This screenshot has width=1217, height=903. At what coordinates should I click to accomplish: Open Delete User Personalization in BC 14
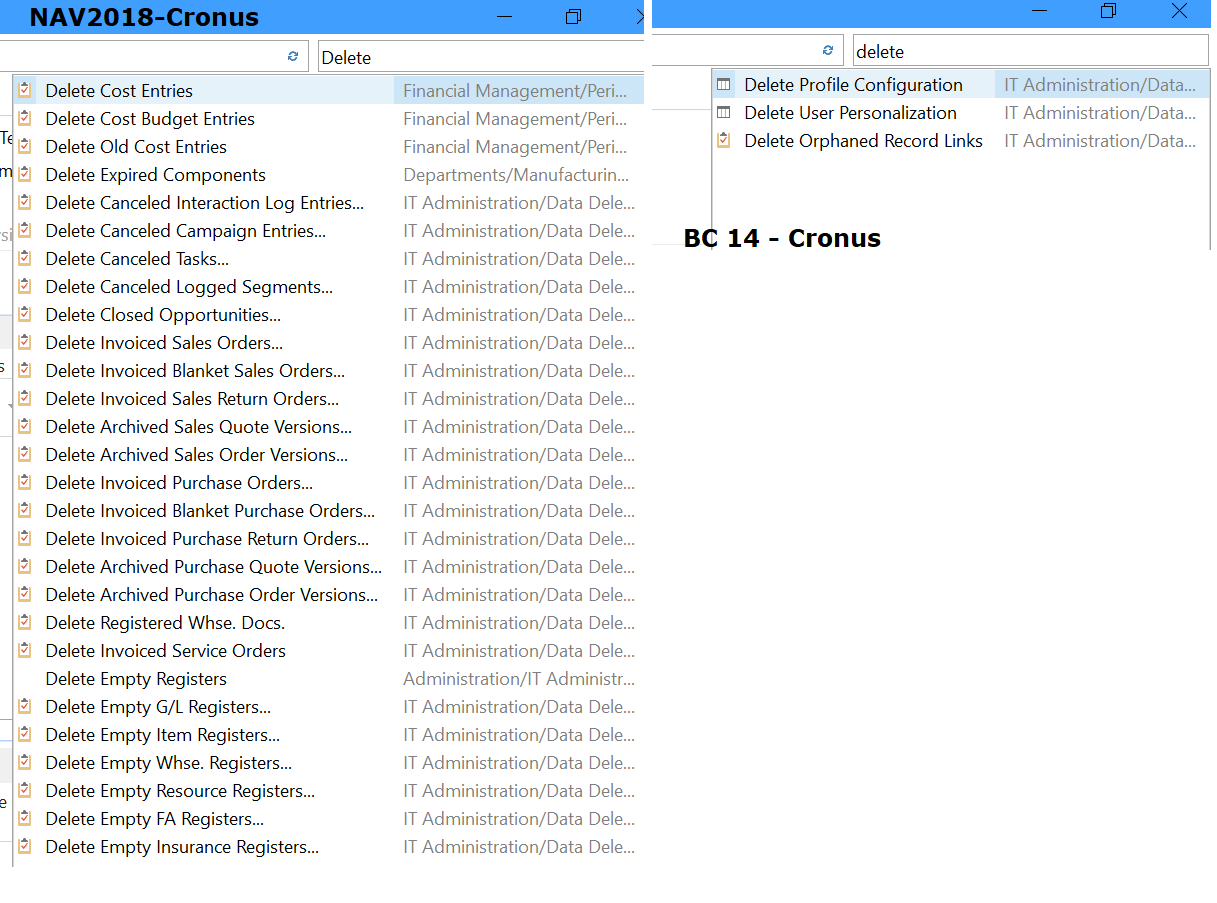click(x=960, y=112)
